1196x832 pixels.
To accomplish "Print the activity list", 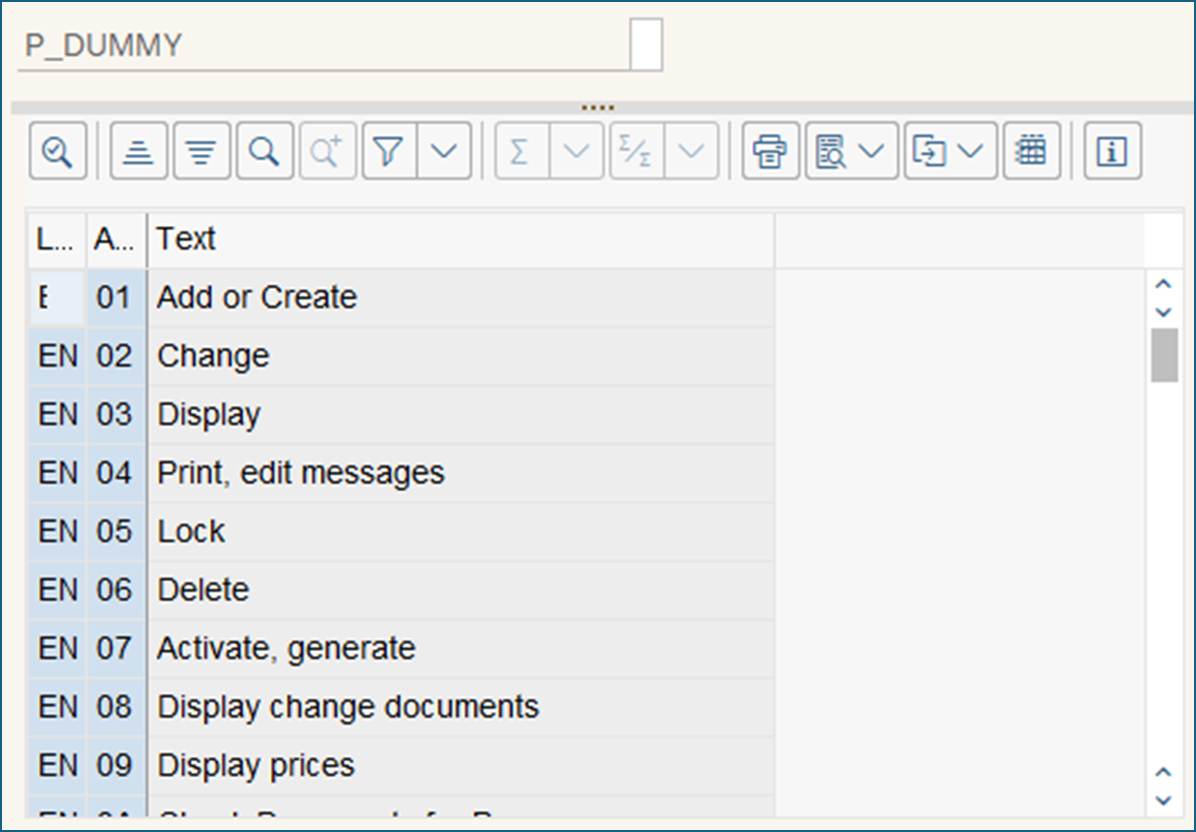I will click(770, 152).
